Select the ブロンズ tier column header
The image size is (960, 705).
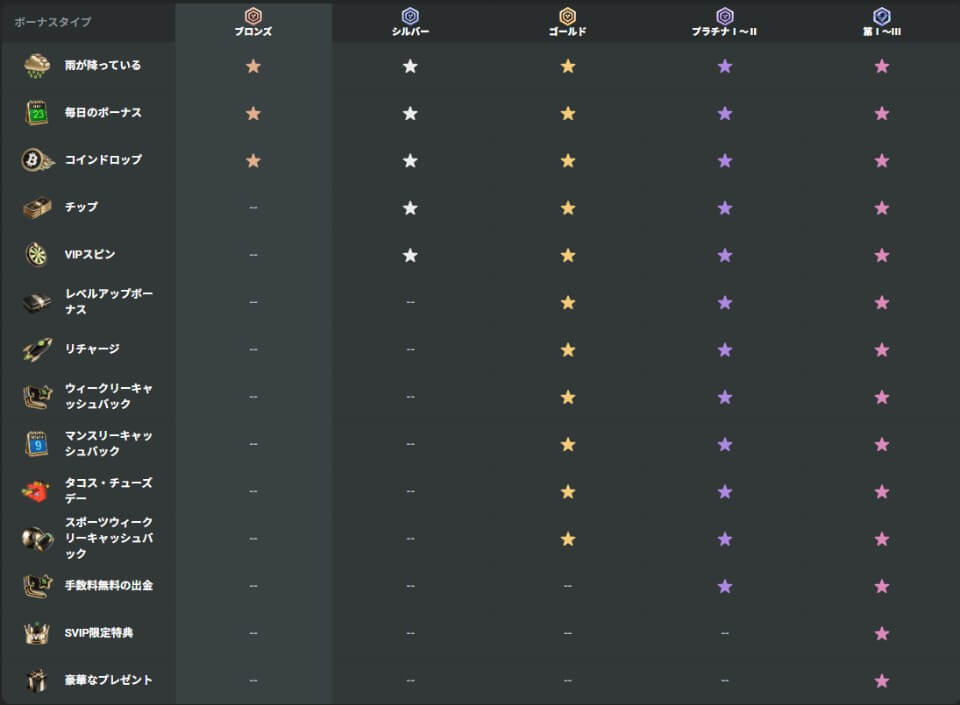tap(253, 22)
